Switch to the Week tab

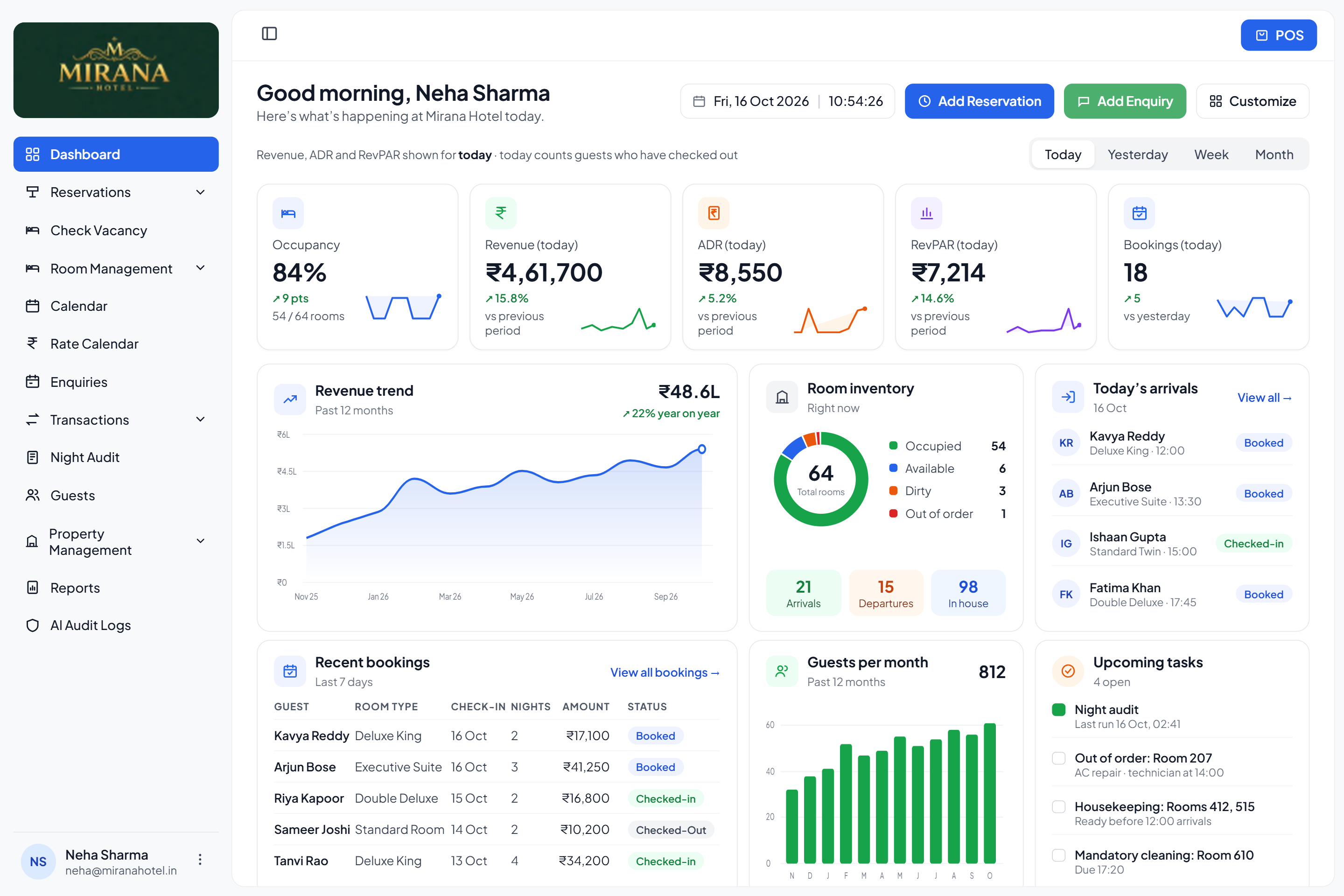pos(1211,154)
